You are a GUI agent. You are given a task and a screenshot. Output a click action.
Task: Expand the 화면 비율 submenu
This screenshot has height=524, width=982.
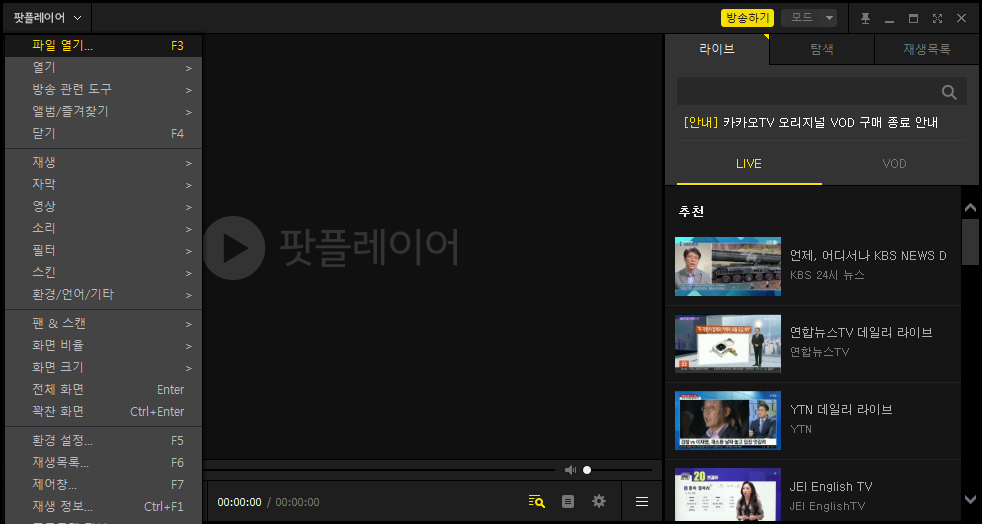click(103, 346)
